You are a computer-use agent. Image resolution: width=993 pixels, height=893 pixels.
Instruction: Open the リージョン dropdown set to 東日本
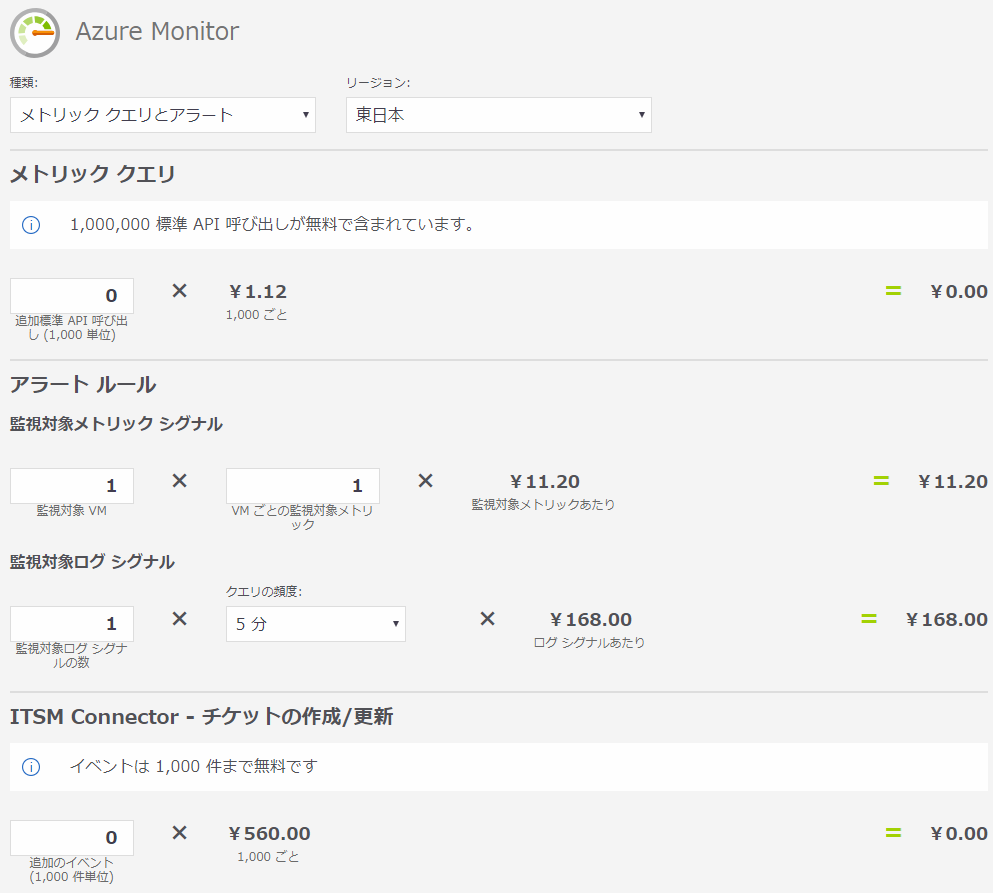click(498, 115)
